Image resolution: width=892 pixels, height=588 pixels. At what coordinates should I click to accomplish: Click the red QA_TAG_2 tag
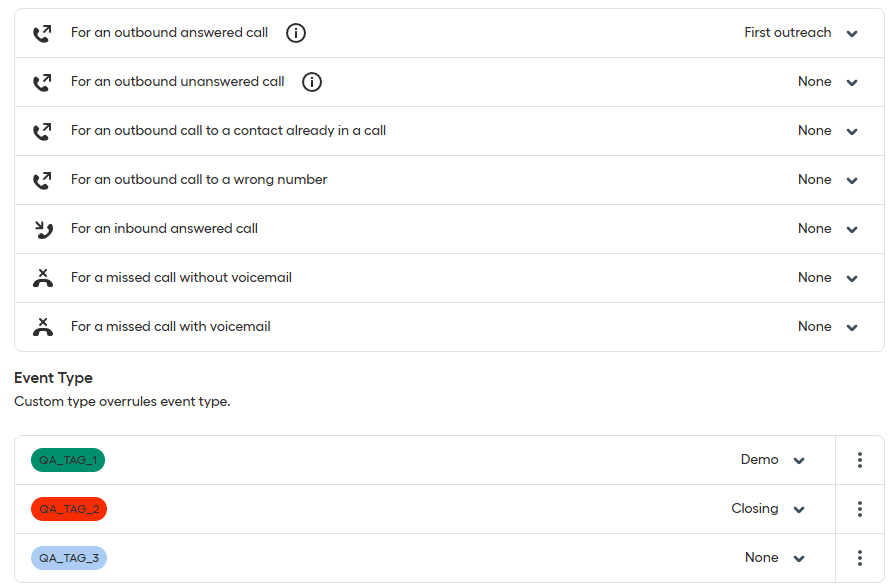point(69,509)
